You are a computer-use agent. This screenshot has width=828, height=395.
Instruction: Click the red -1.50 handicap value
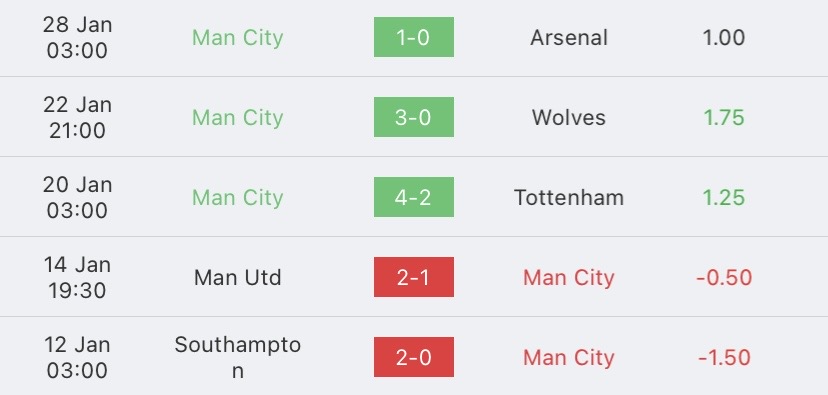coord(724,358)
